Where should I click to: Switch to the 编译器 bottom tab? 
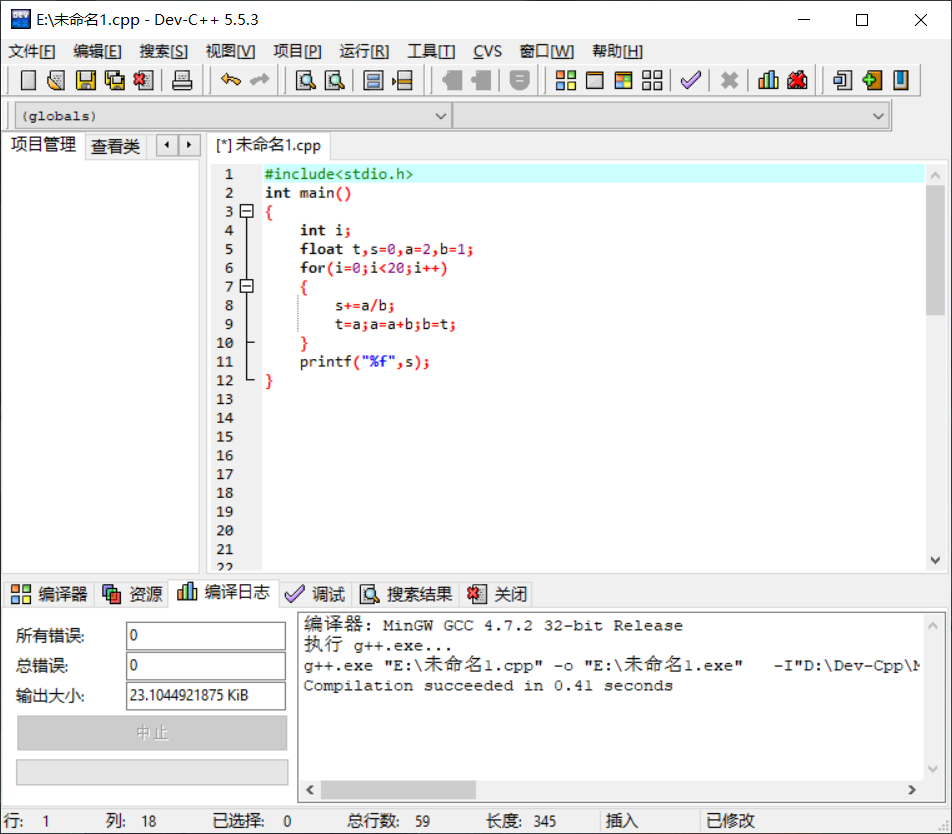[49, 594]
